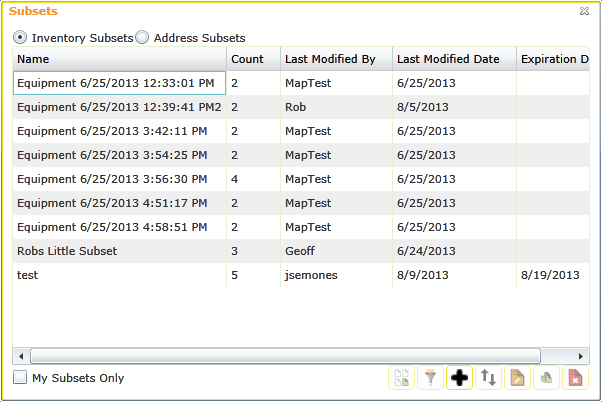Select the Inventory Subsets radio button
The image size is (602, 402).
pos(20,38)
